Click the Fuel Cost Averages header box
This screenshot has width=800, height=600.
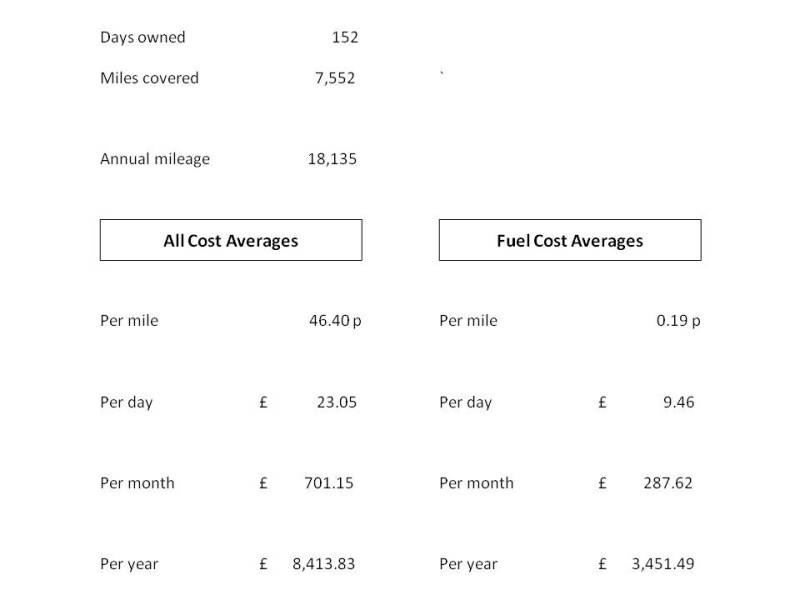[570, 240]
